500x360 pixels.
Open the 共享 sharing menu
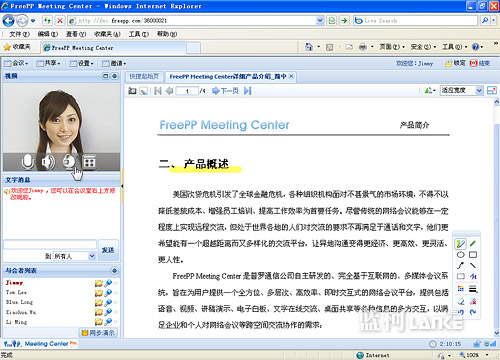click(48, 63)
